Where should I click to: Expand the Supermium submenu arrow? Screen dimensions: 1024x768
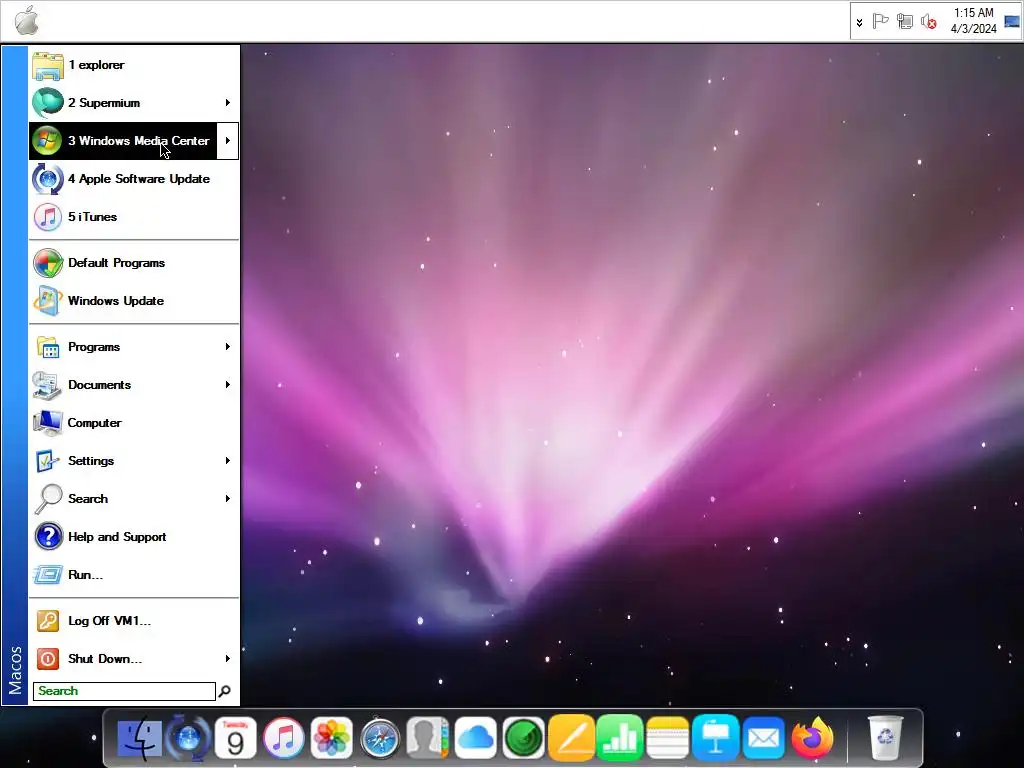click(227, 103)
